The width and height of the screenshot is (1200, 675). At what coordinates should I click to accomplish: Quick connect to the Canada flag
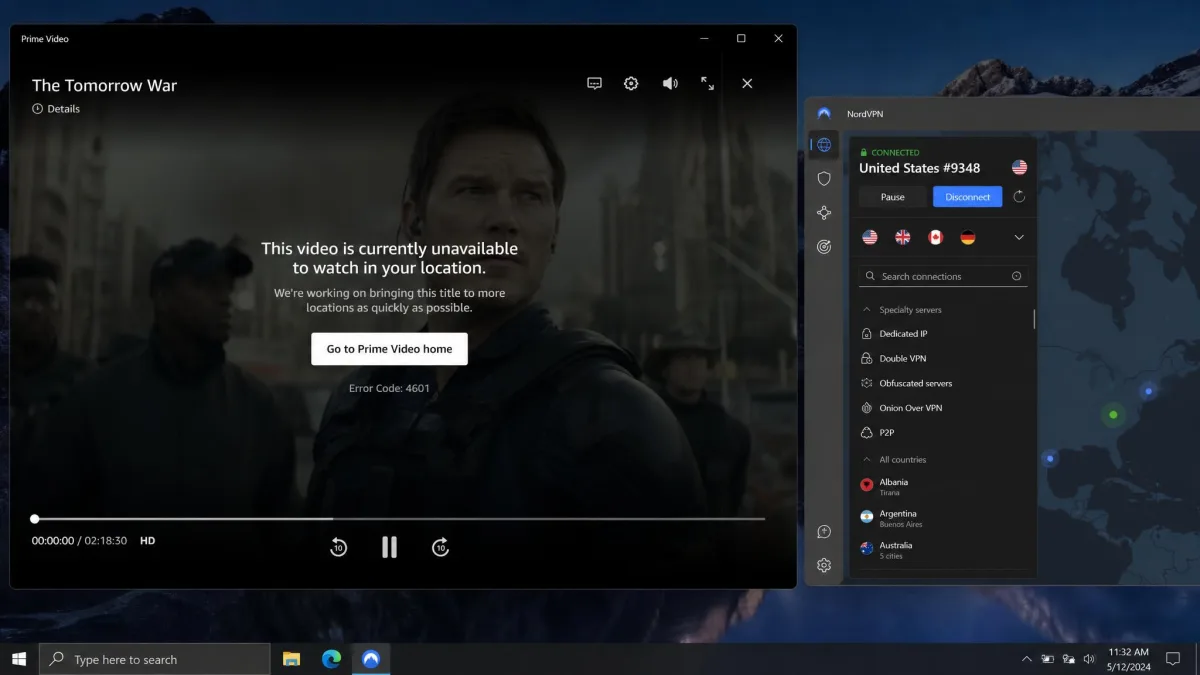click(936, 237)
